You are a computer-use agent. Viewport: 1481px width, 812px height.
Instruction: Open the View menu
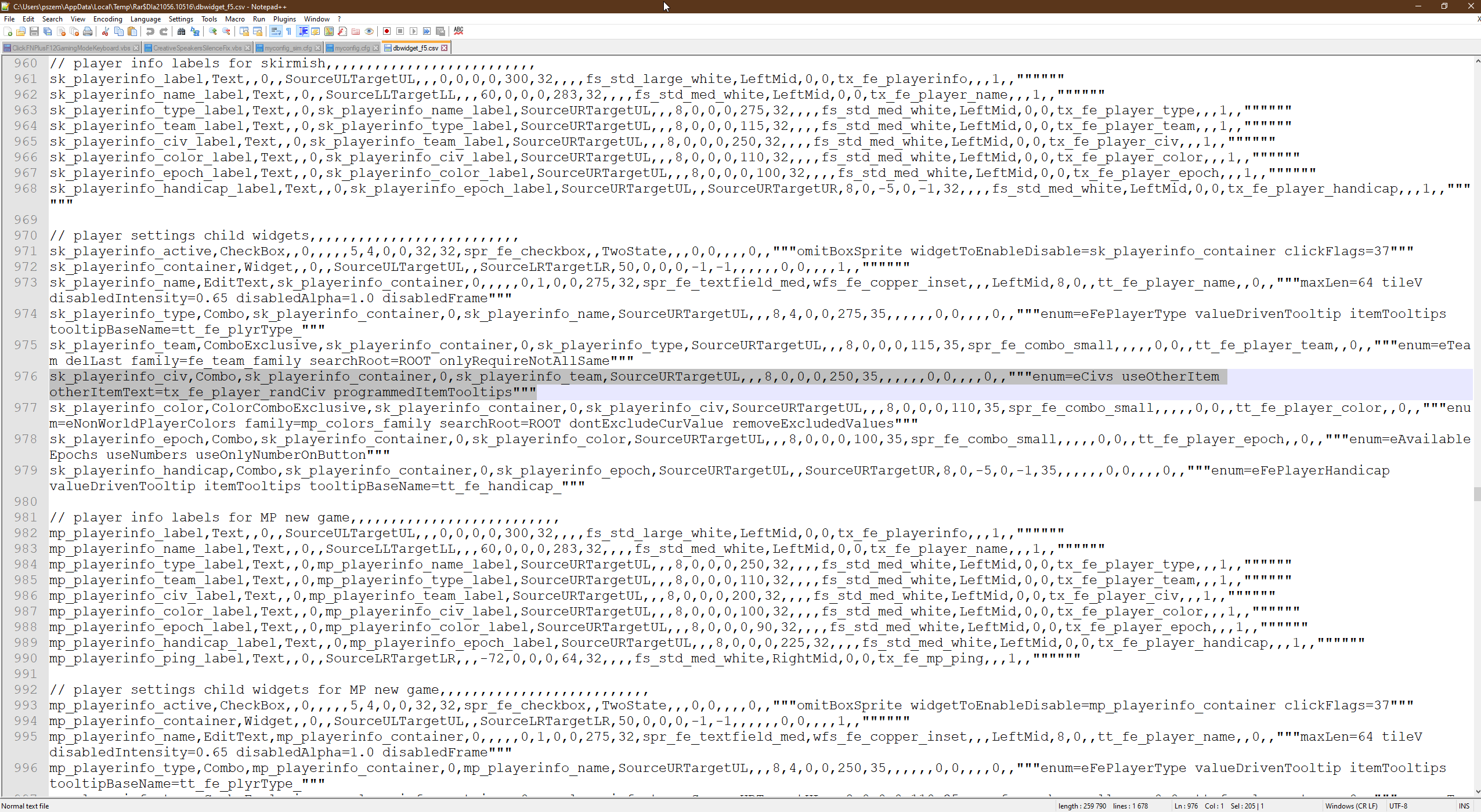point(78,19)
